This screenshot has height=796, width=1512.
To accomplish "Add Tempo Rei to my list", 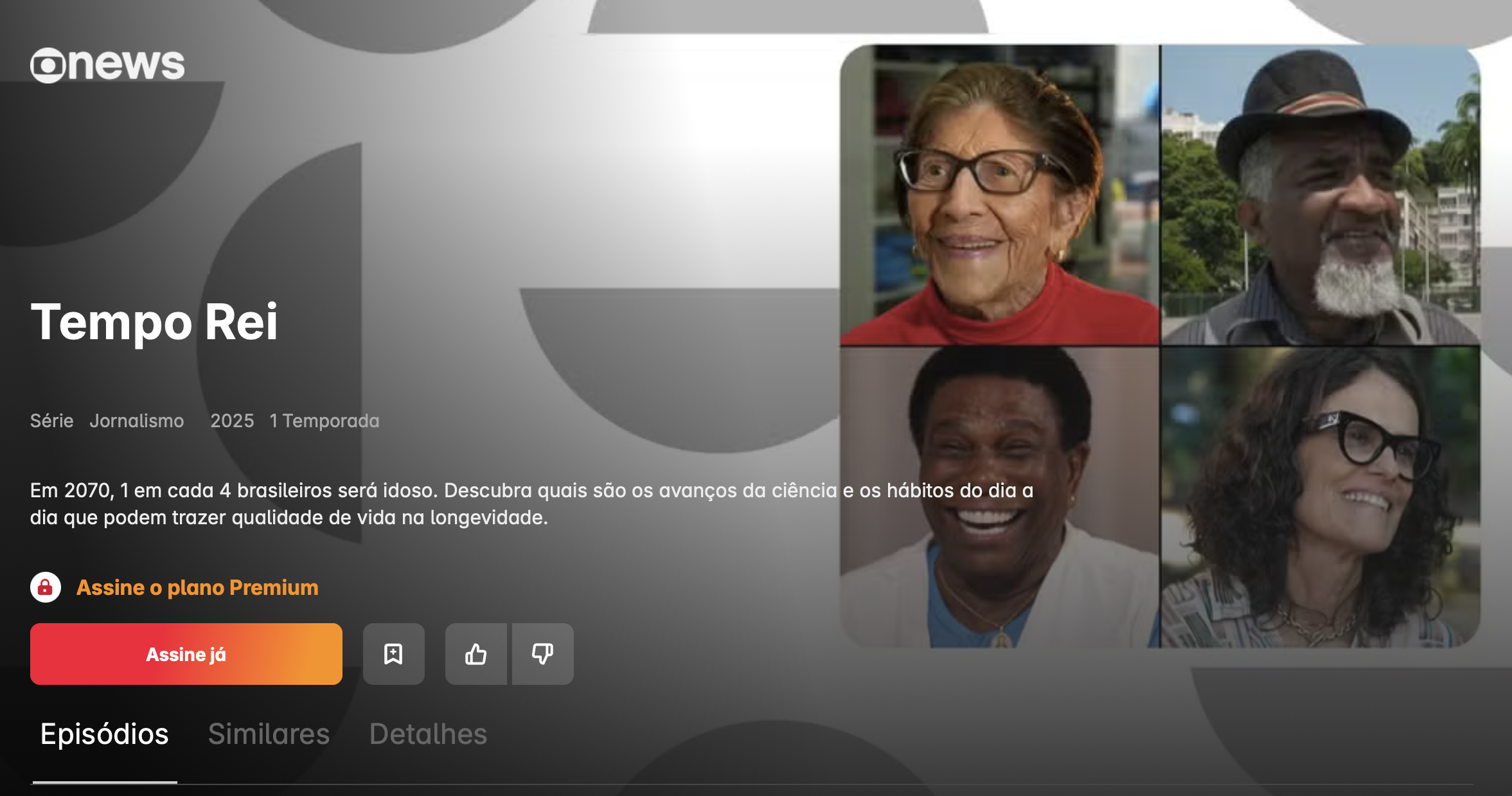I will pyautogui.click(x=393, y=654).
